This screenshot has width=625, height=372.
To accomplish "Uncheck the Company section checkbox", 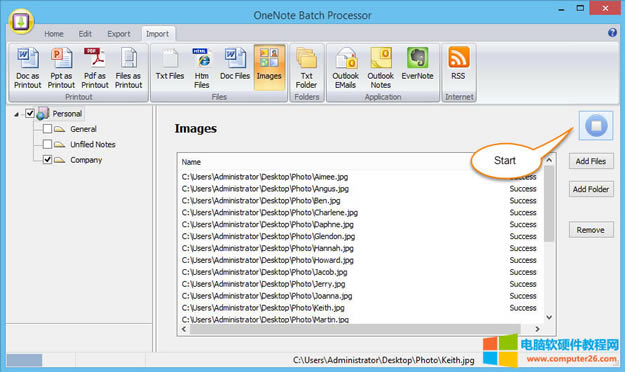I will pos(47,159).
